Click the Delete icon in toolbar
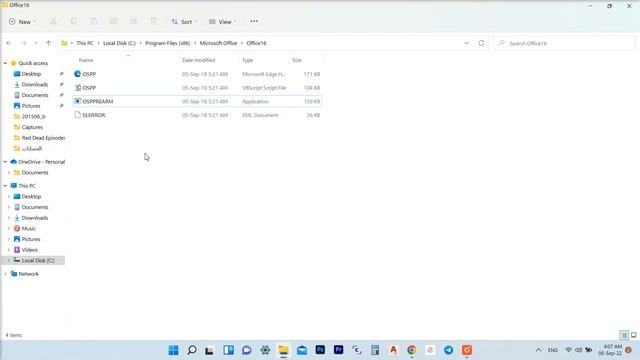640x360 pixels. (x=153, y=21)
